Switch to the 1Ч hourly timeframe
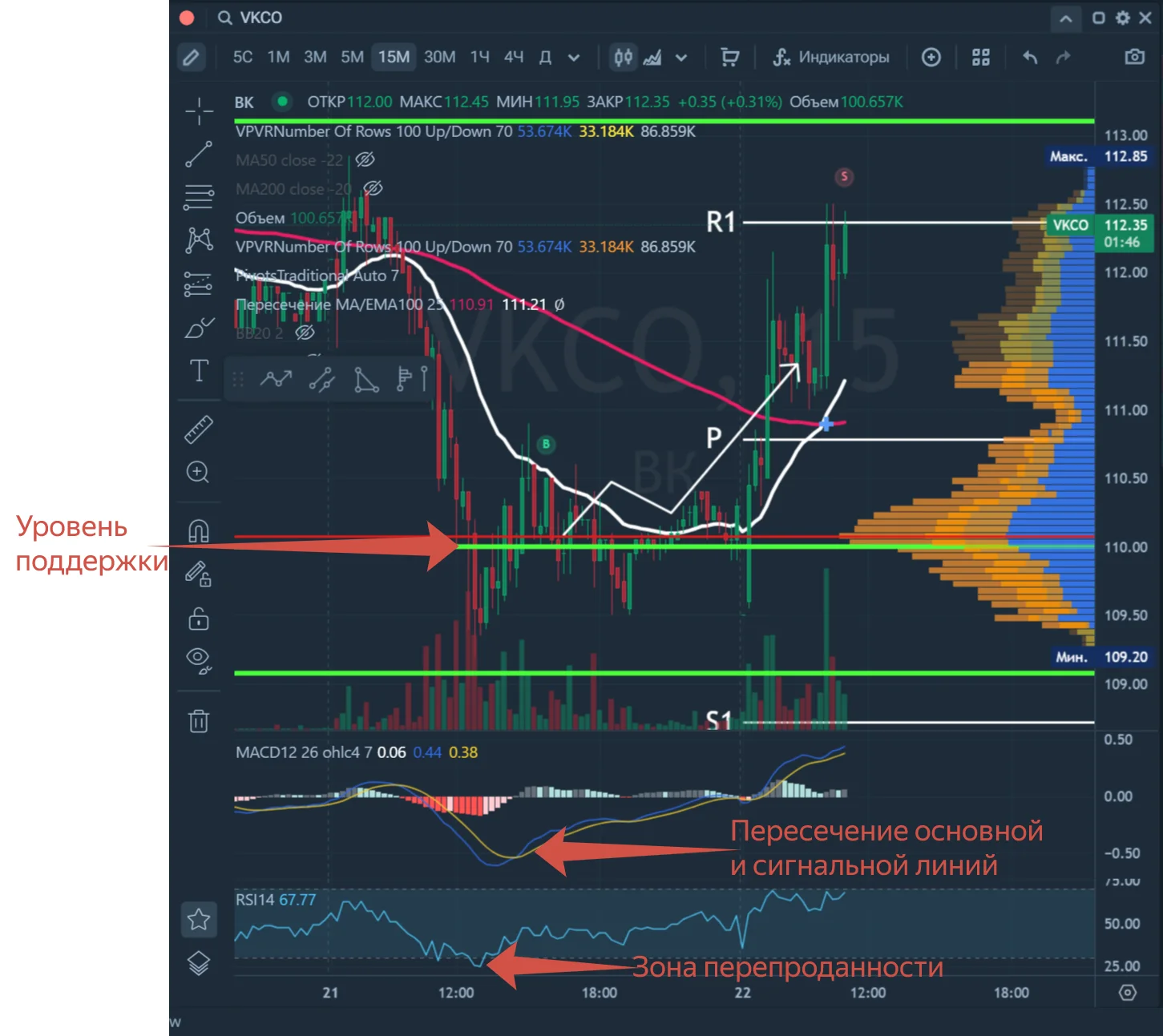 click(479, 57)
